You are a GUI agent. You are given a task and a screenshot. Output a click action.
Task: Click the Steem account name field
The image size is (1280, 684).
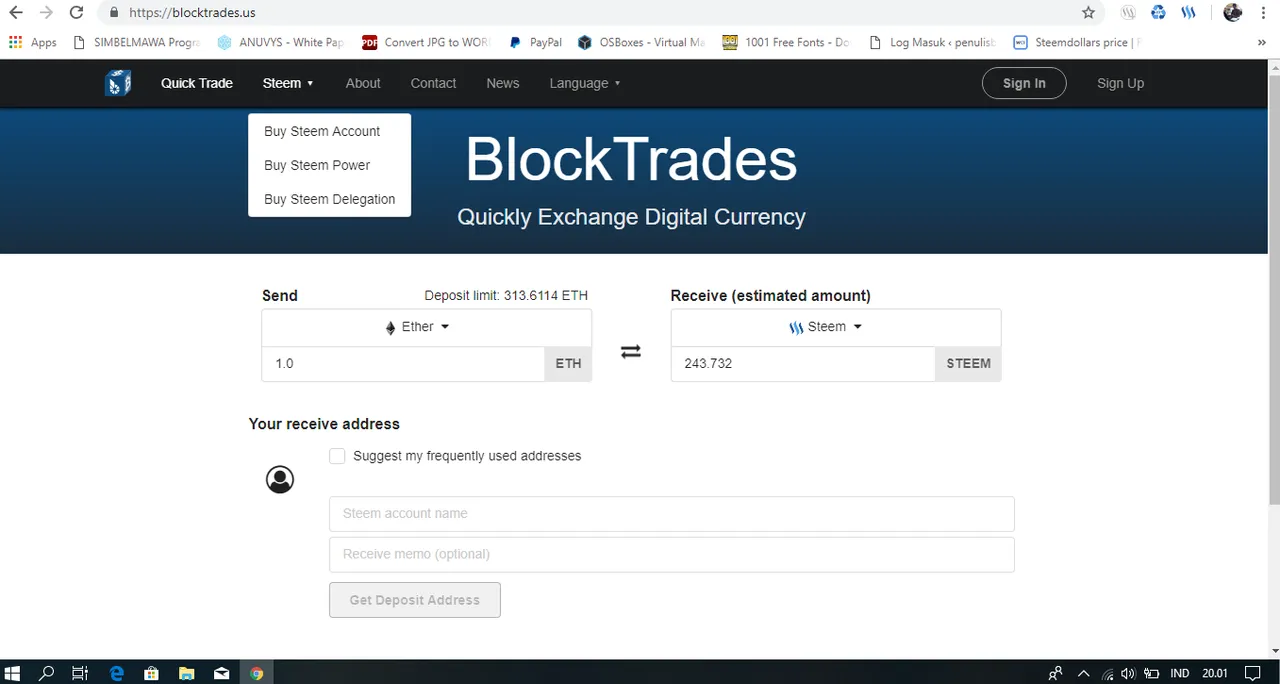click(x=672, y=513)
